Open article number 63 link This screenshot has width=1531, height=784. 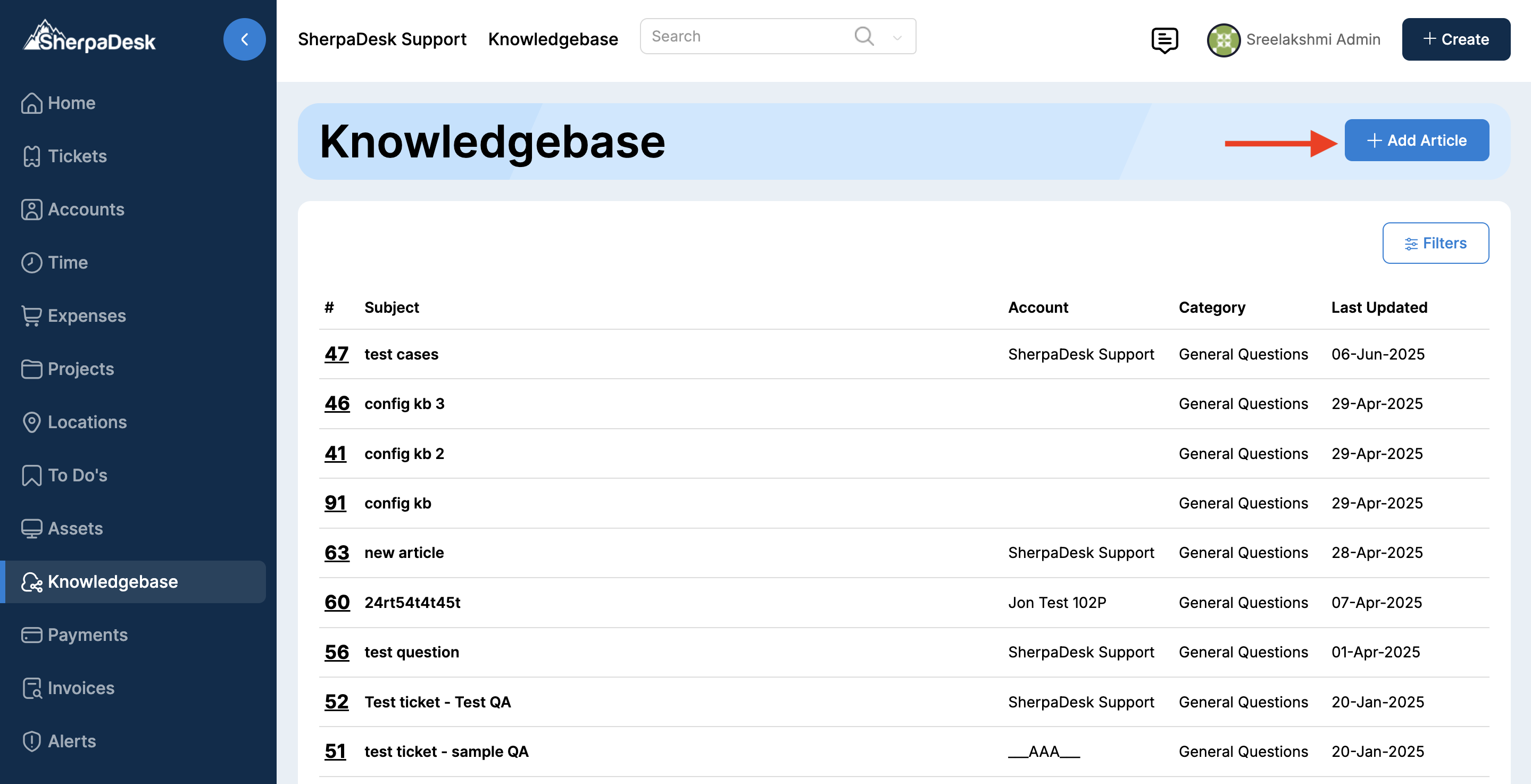coord(336,553)
